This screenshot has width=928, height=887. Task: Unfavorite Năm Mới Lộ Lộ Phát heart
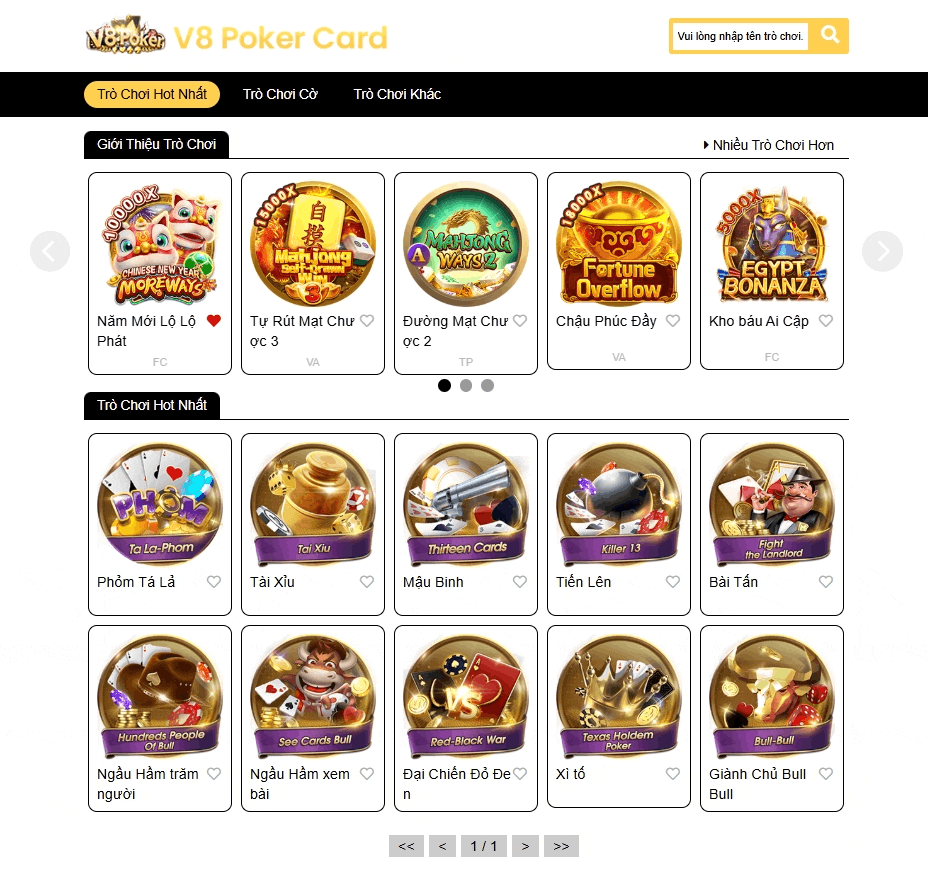click(214, 321)
